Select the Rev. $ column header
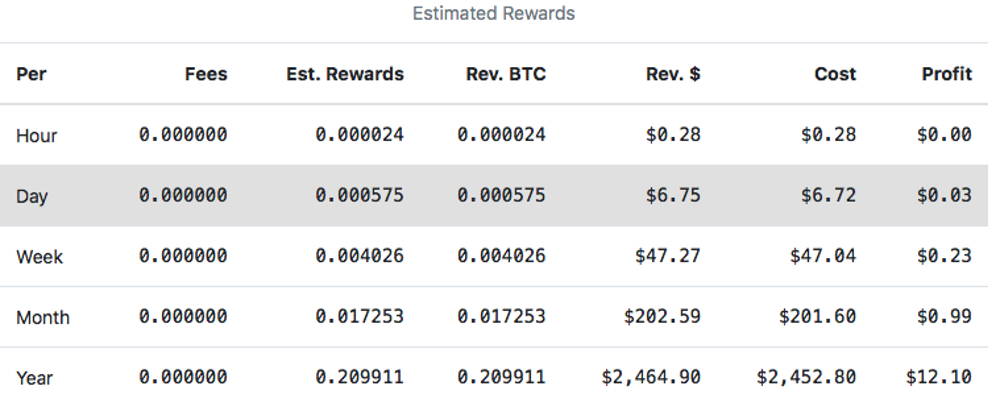 pyautogui.click(x=673, y=74)
